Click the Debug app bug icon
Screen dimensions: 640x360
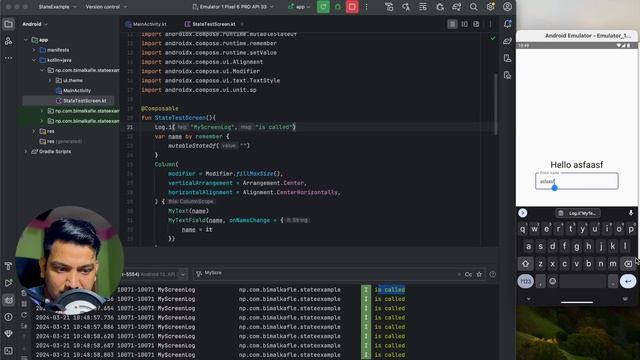(x=338, y=7)
